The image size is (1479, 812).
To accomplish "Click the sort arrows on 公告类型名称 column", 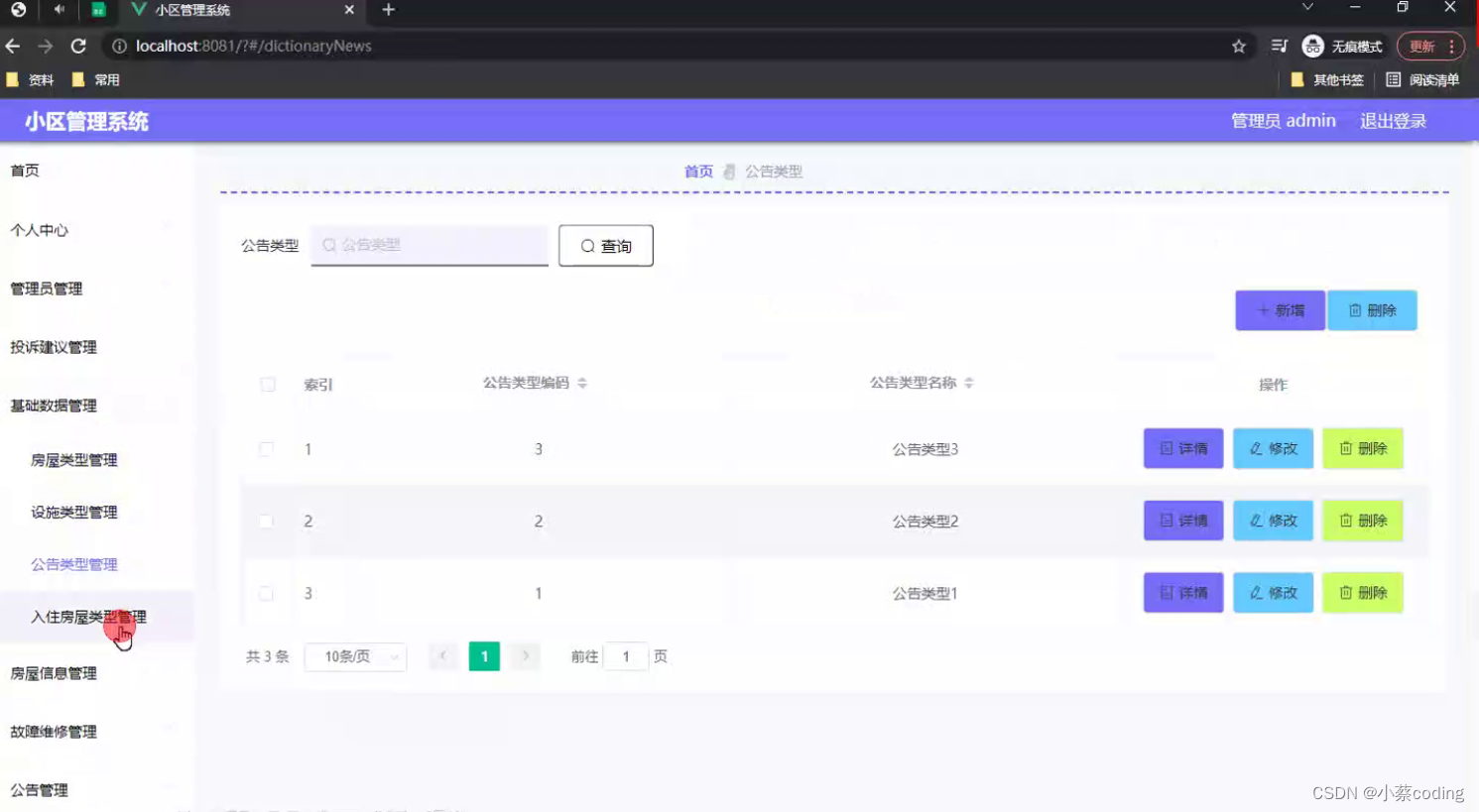I will coord(968,382).
